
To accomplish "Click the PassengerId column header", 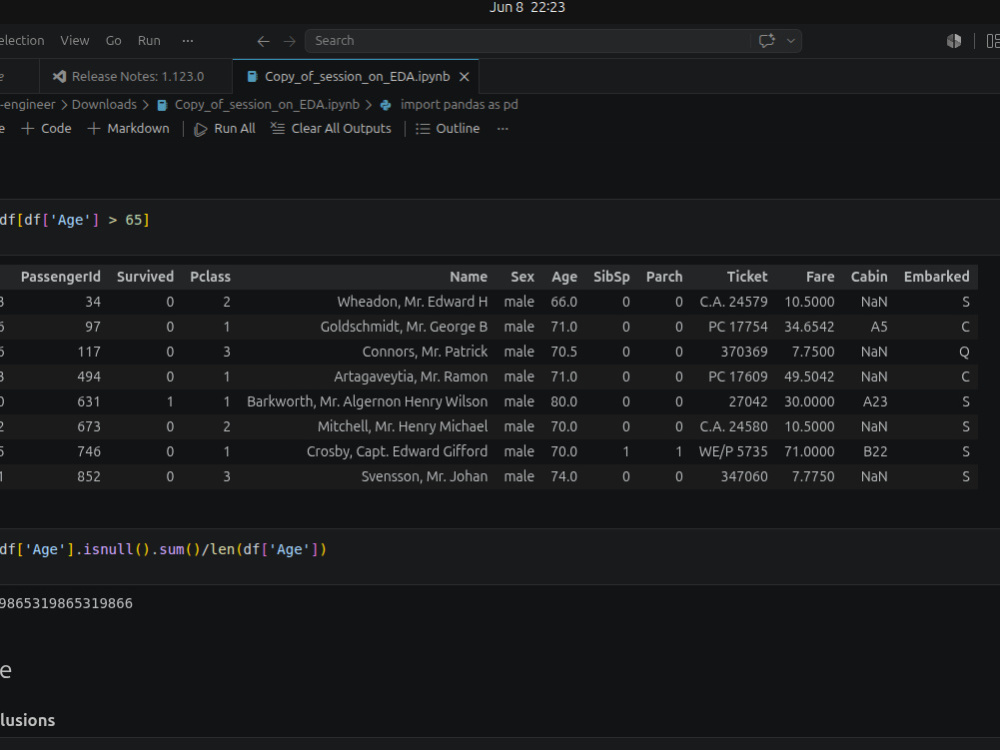I will point(61,277).
